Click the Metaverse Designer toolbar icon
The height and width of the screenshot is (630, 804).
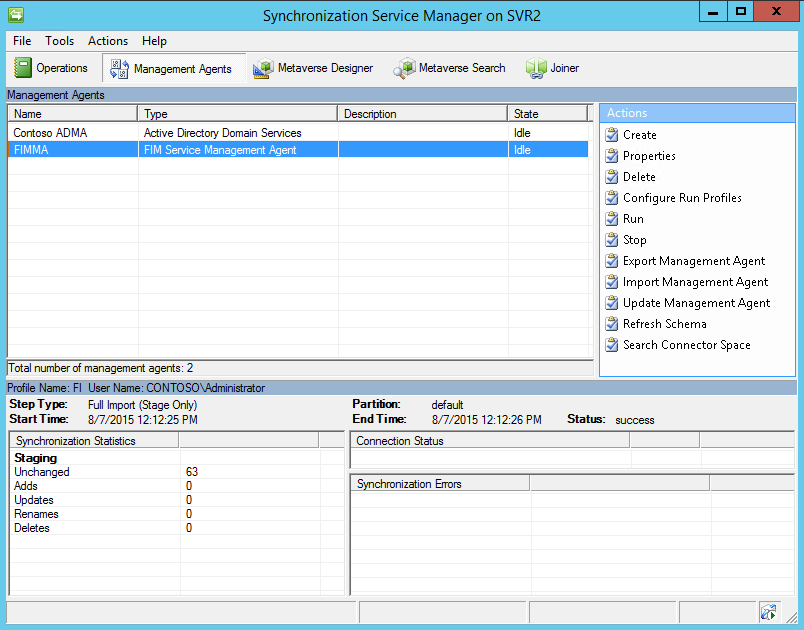263,68
